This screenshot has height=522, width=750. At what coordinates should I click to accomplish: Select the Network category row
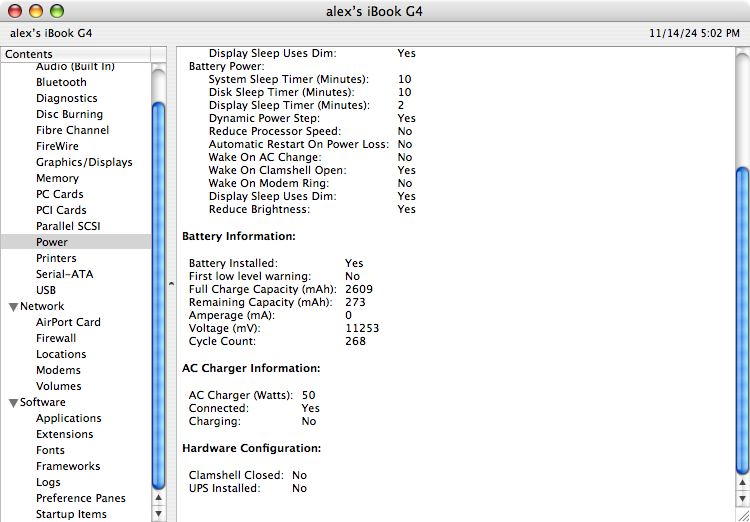pos(42,306)
